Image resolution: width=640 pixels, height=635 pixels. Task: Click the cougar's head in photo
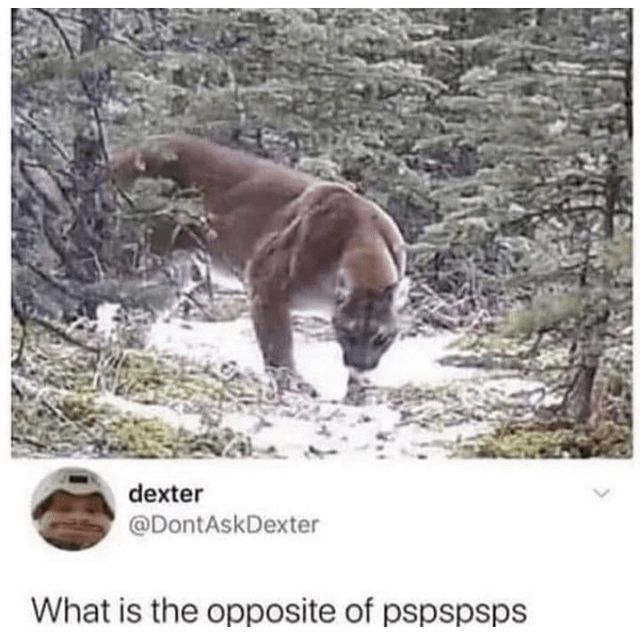367,318
